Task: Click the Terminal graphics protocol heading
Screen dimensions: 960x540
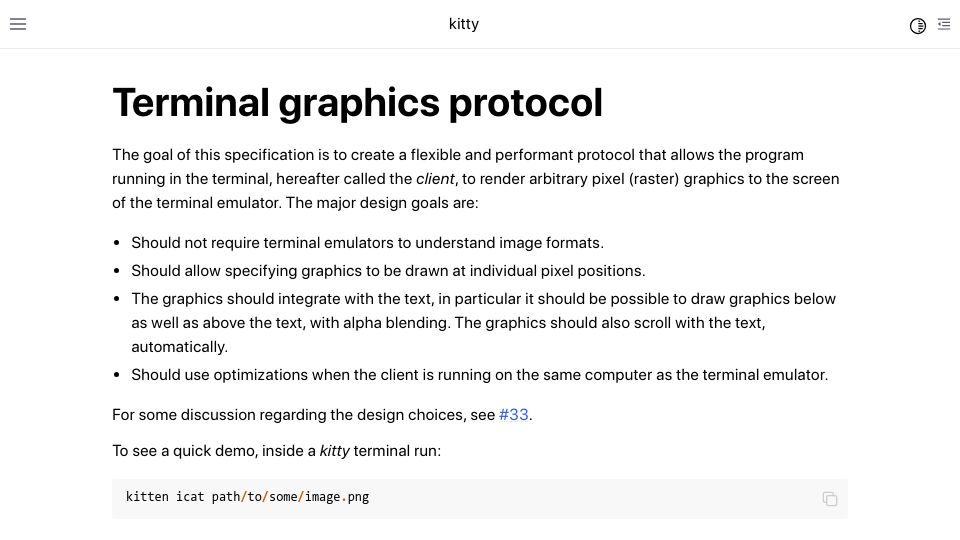Action: pyautogui.click(x=358, y=102)
